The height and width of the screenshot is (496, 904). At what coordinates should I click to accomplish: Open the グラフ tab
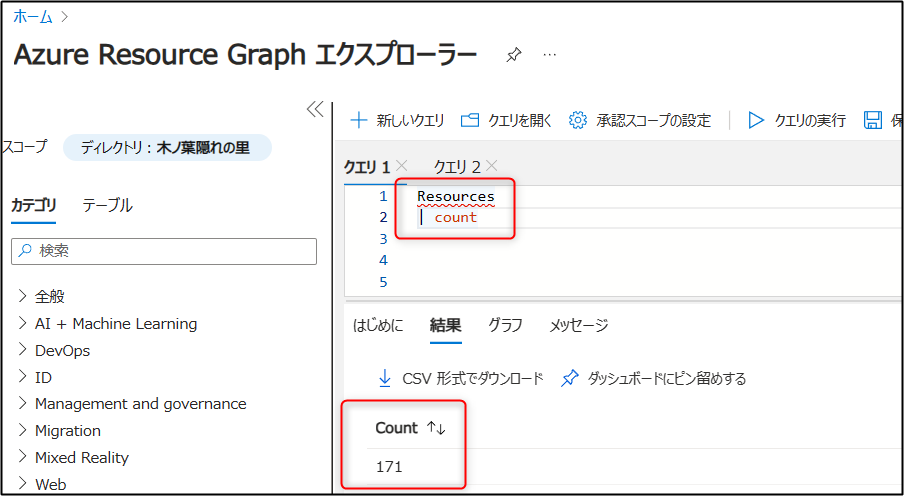click(505, 325)
